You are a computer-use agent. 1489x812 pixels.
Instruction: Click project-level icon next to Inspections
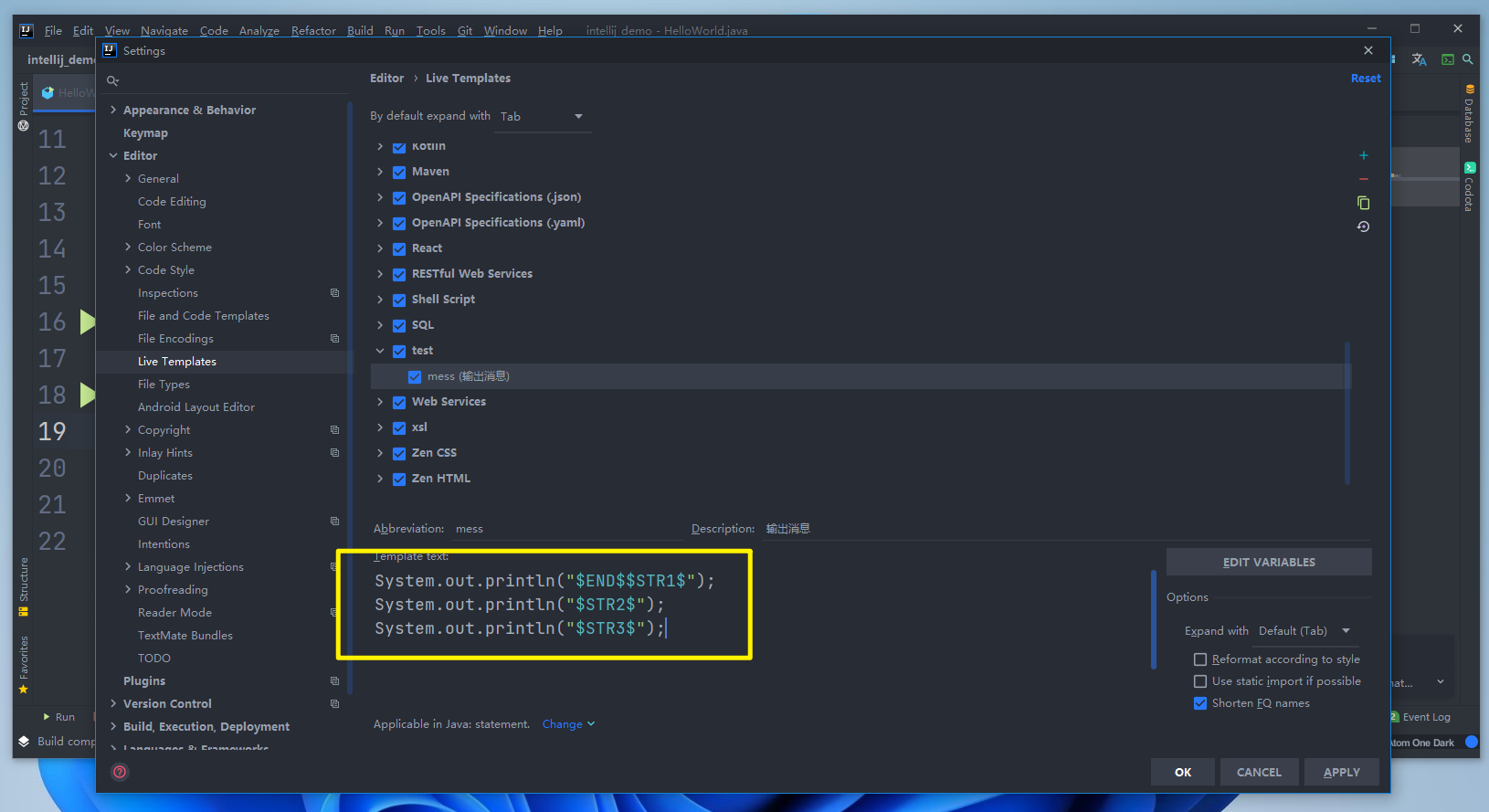coord(334,293)
